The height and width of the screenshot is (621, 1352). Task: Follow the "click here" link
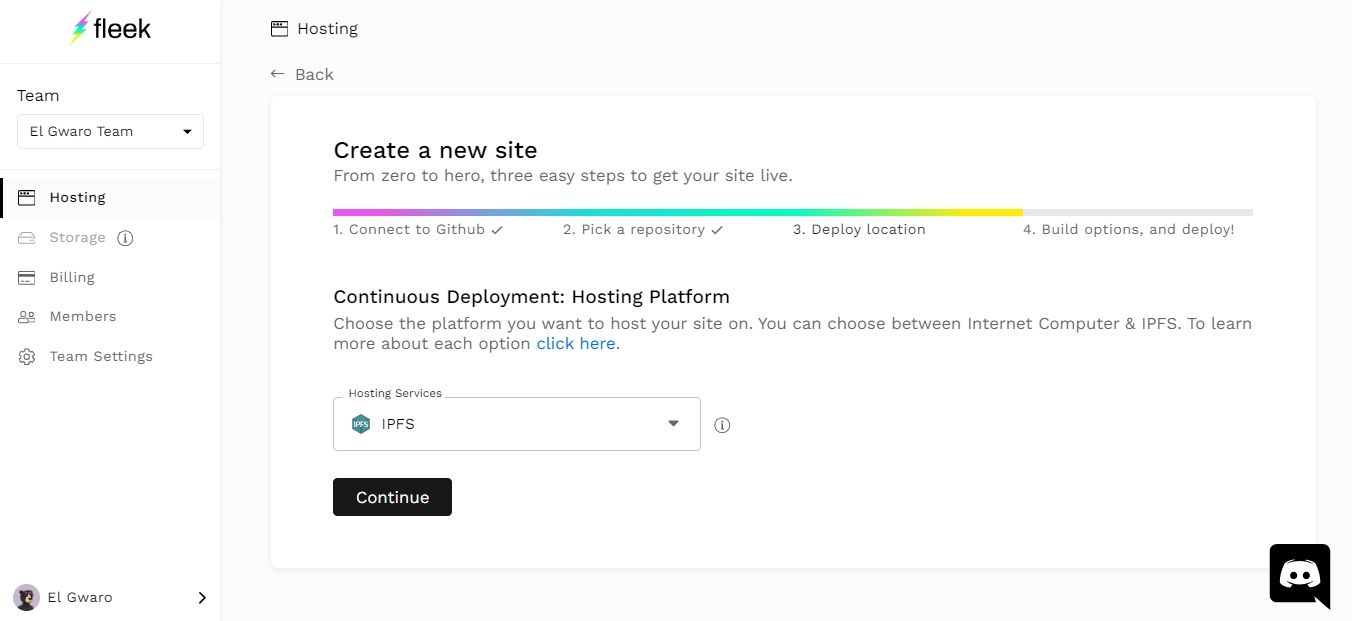575,343
